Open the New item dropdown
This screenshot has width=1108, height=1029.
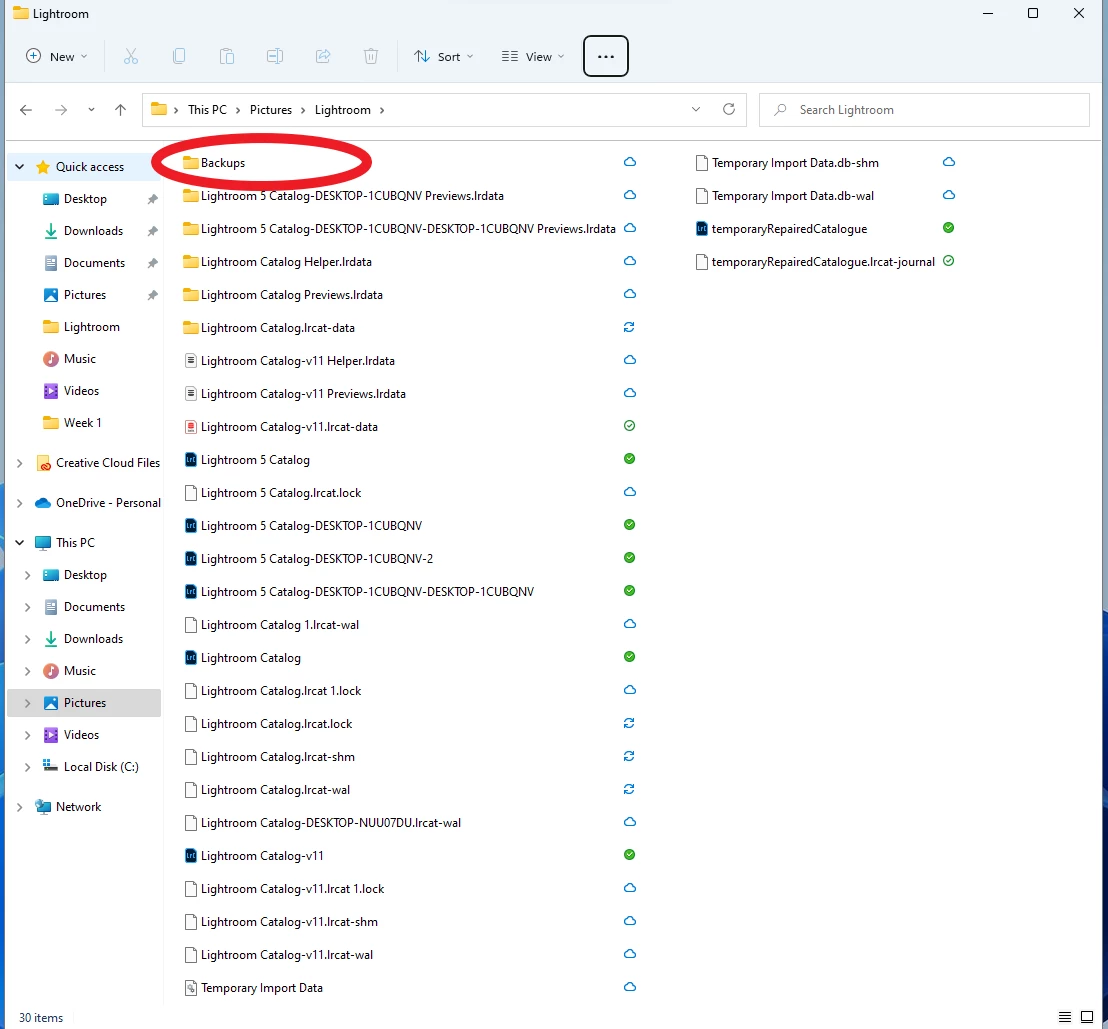tap(57, 57)
